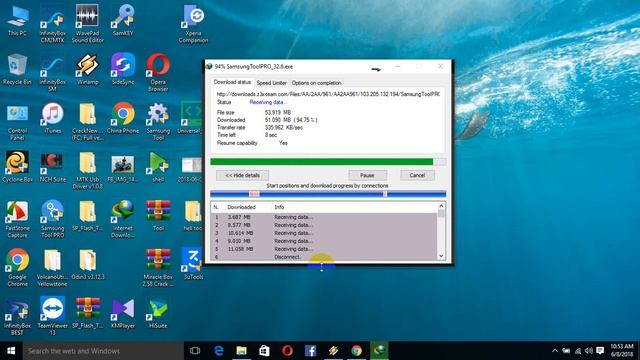The height and width of the screenshot is (360, 640).
Task: Open the shell desktop shortcut
Action: [158, 167]
